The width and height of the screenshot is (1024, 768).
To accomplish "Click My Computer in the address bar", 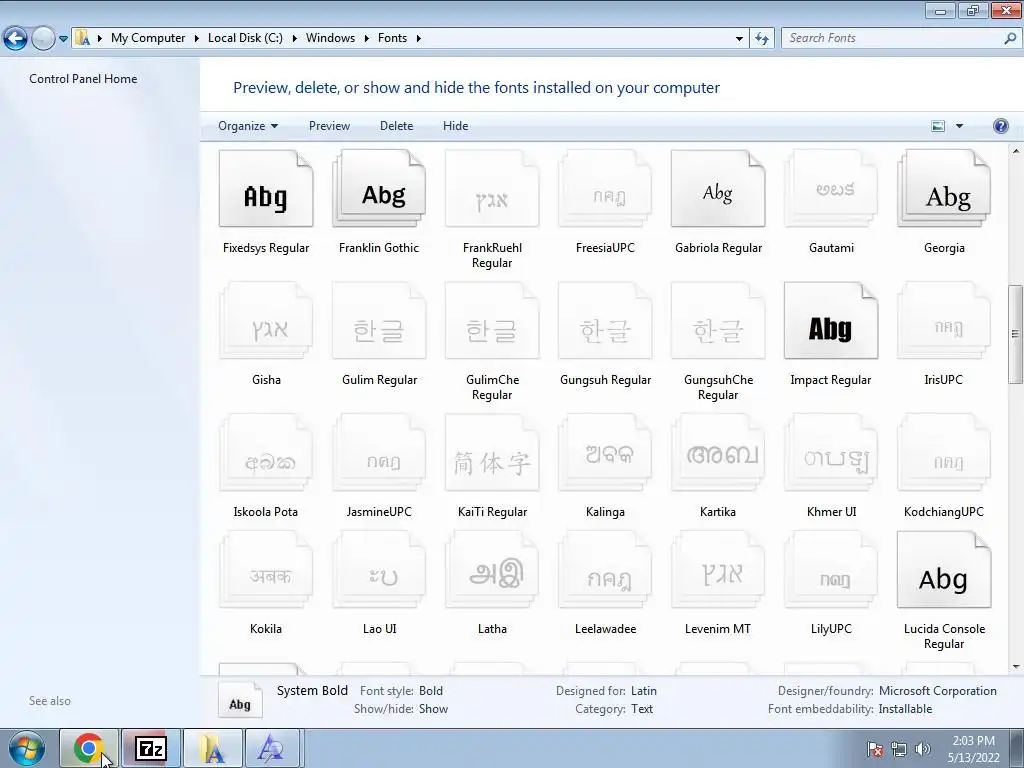I will point(148,38).
